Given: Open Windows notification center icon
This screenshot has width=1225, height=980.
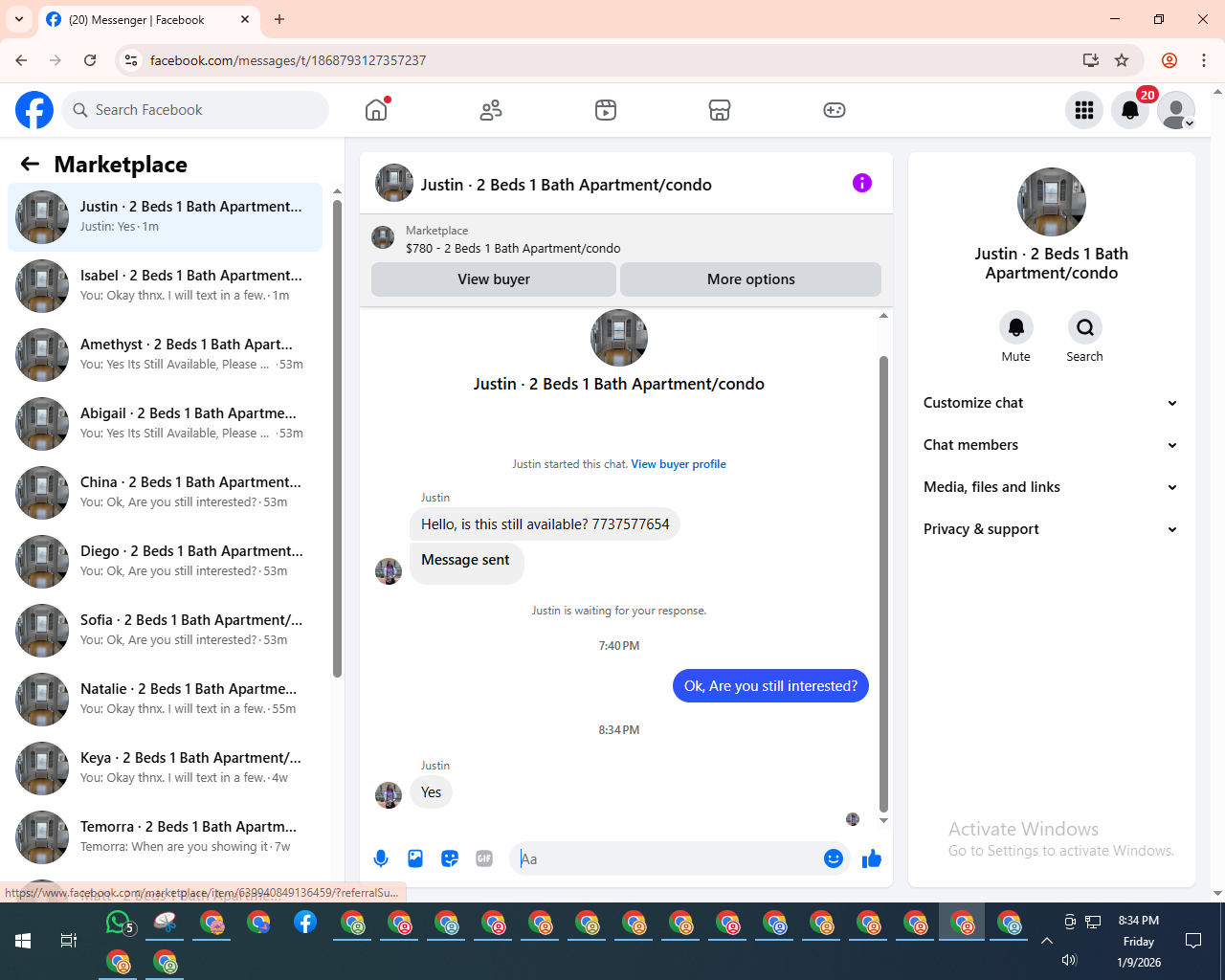Looking at the screenshot, I should click(1193, 941).
